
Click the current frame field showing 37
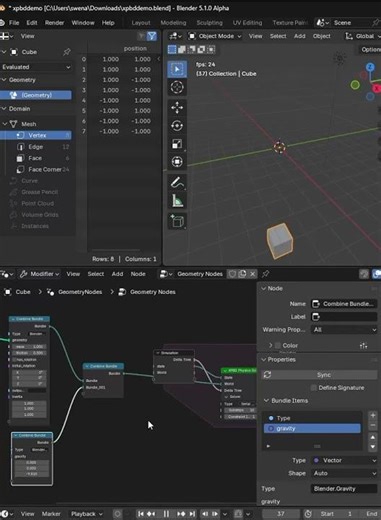281,514
